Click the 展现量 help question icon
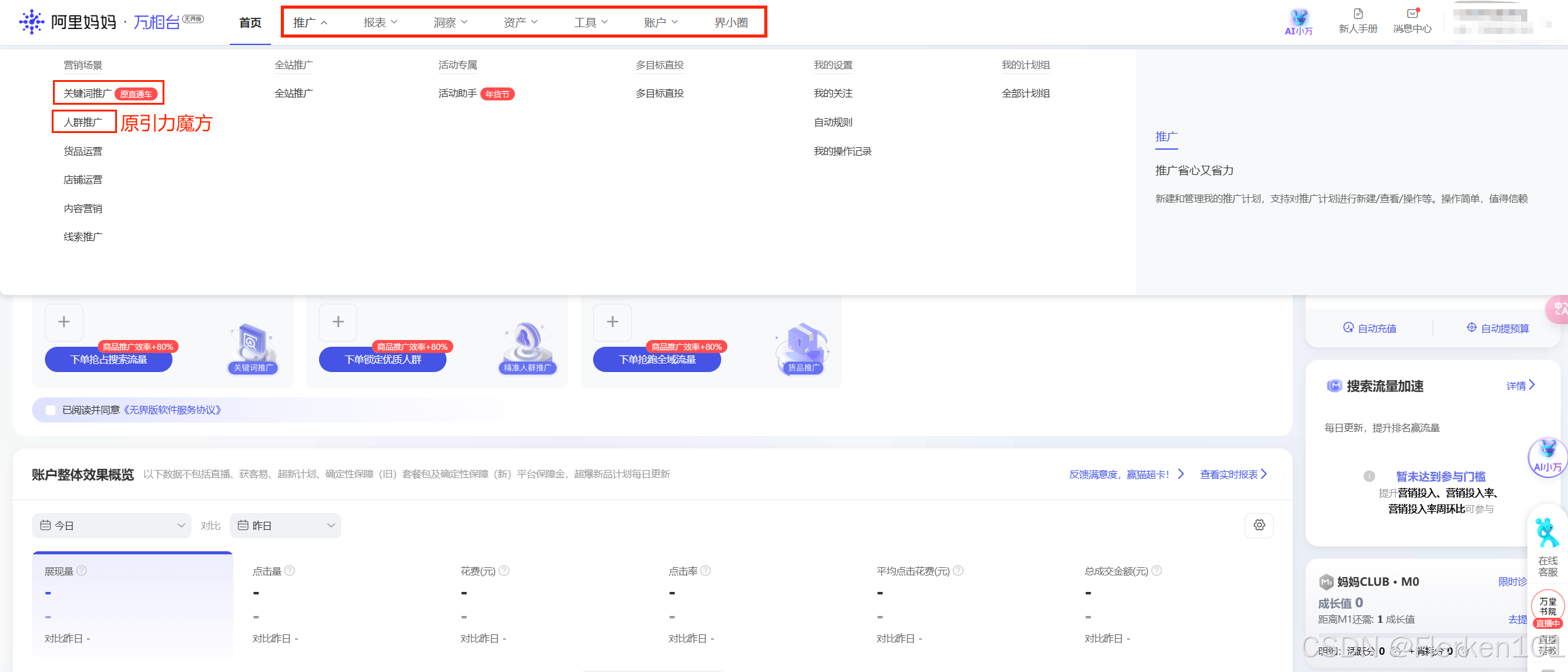This screenshot has width=1568, height=672. 82,571
